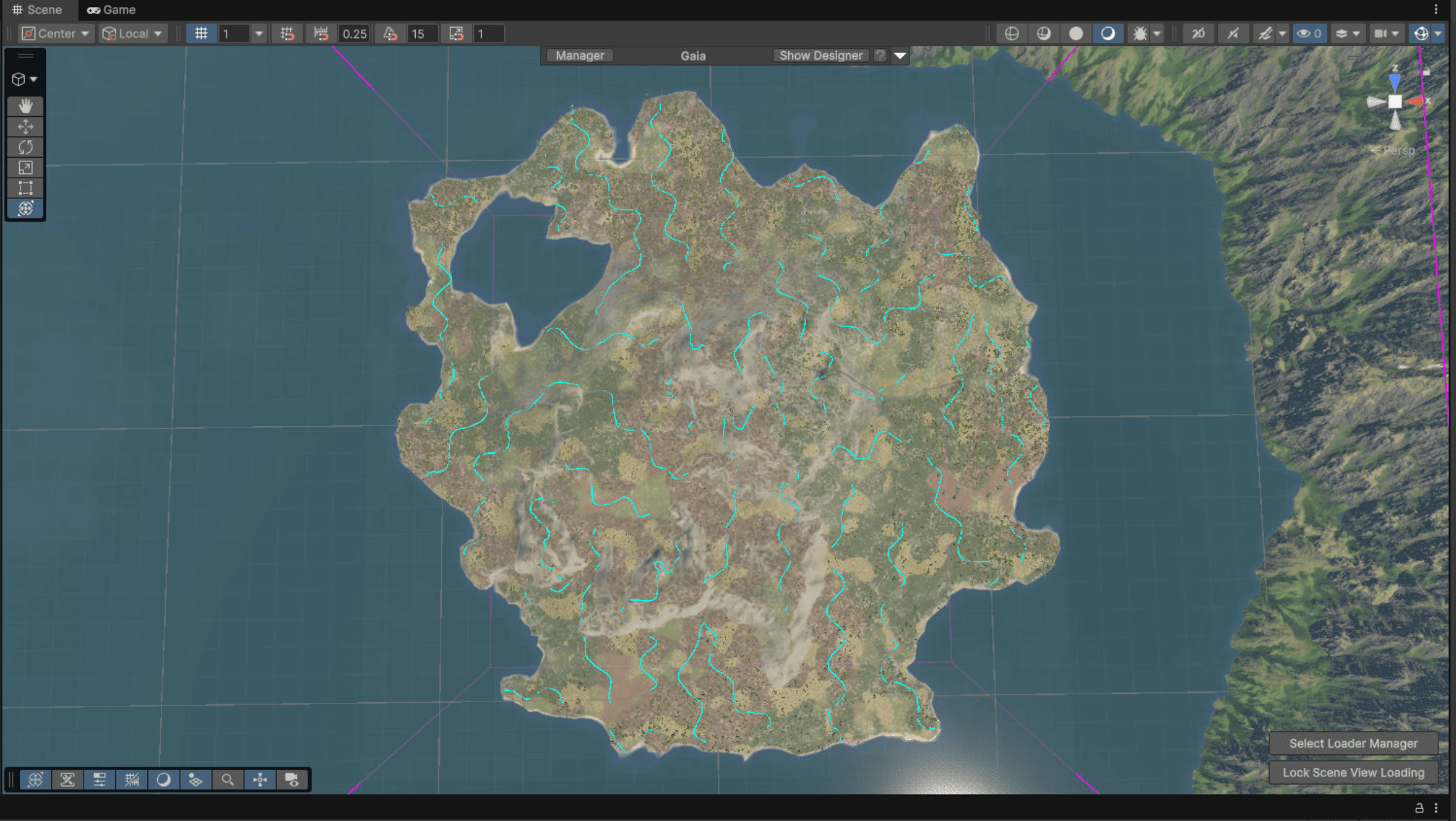This screenshot has height=821, width=1456.
Task: Open the grid settings dropdown arrow
Action: pyautogui.click(x=259, y=33)
